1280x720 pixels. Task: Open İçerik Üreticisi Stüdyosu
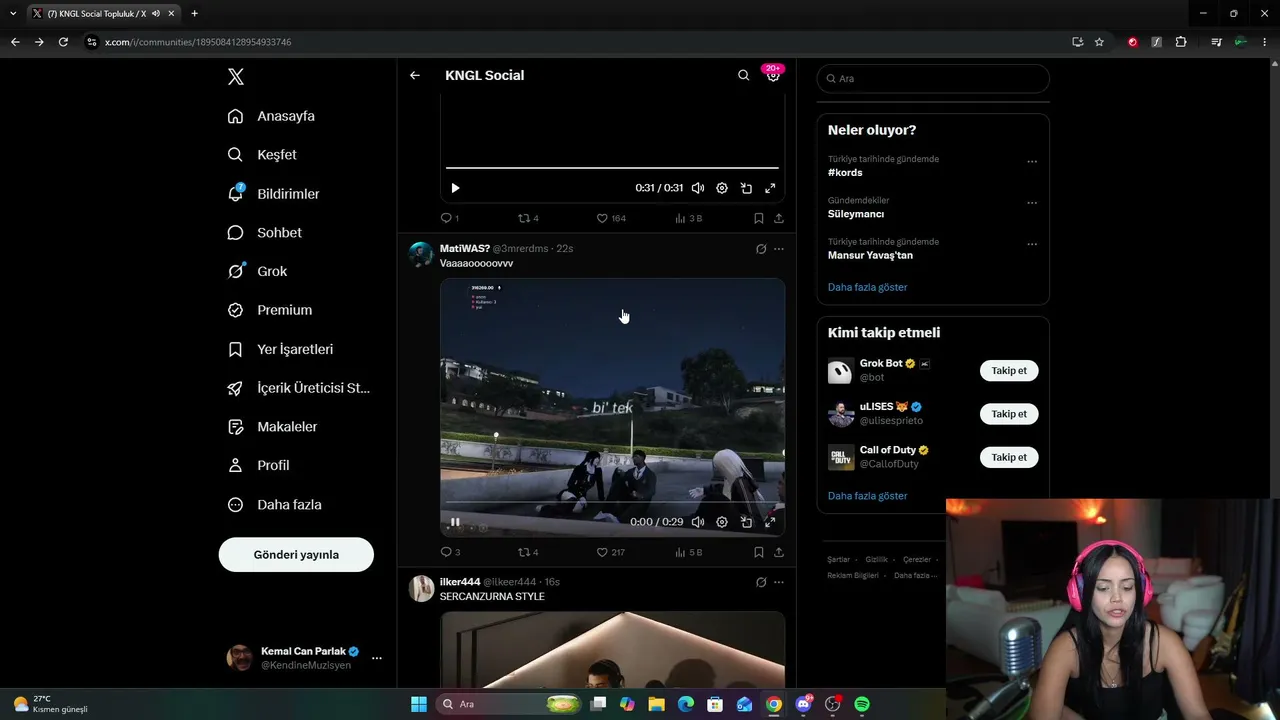(299, 388)
